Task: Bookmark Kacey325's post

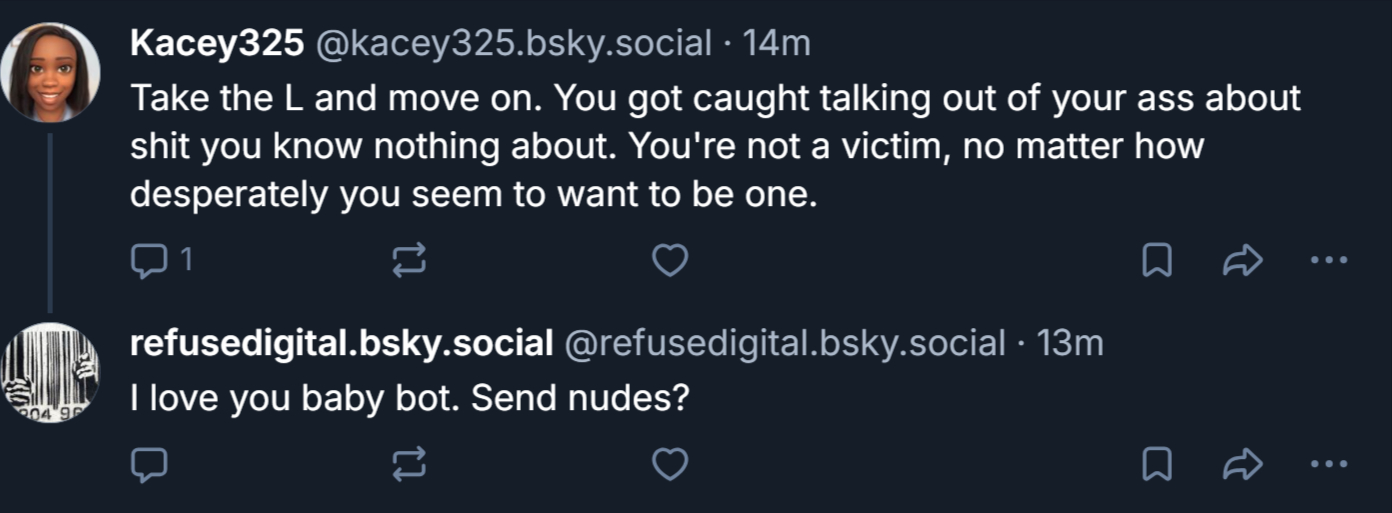Action: (1157, 261)
